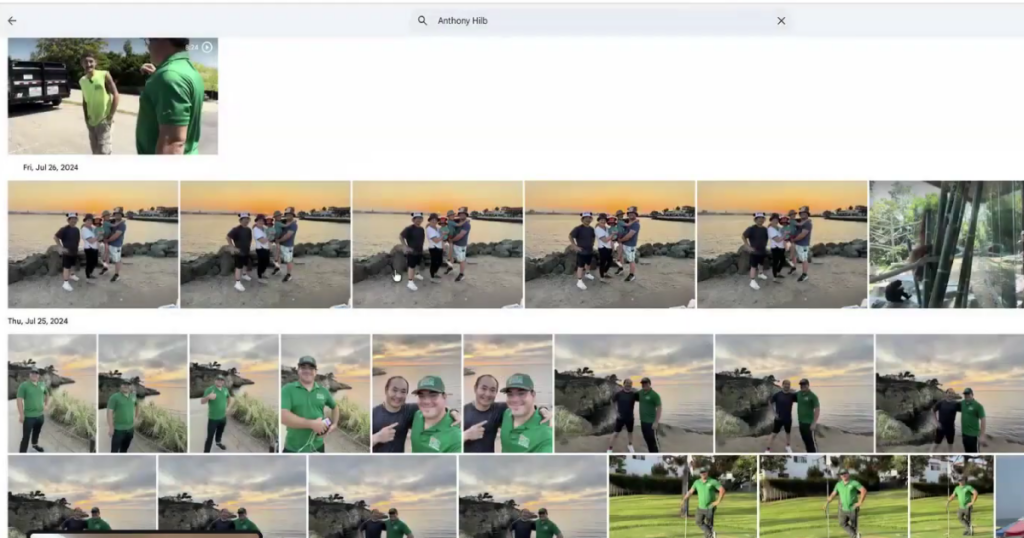Open the first photo of two men by the cliff
The height and width of the screenshot is (538, 1024).
point(633,393)
